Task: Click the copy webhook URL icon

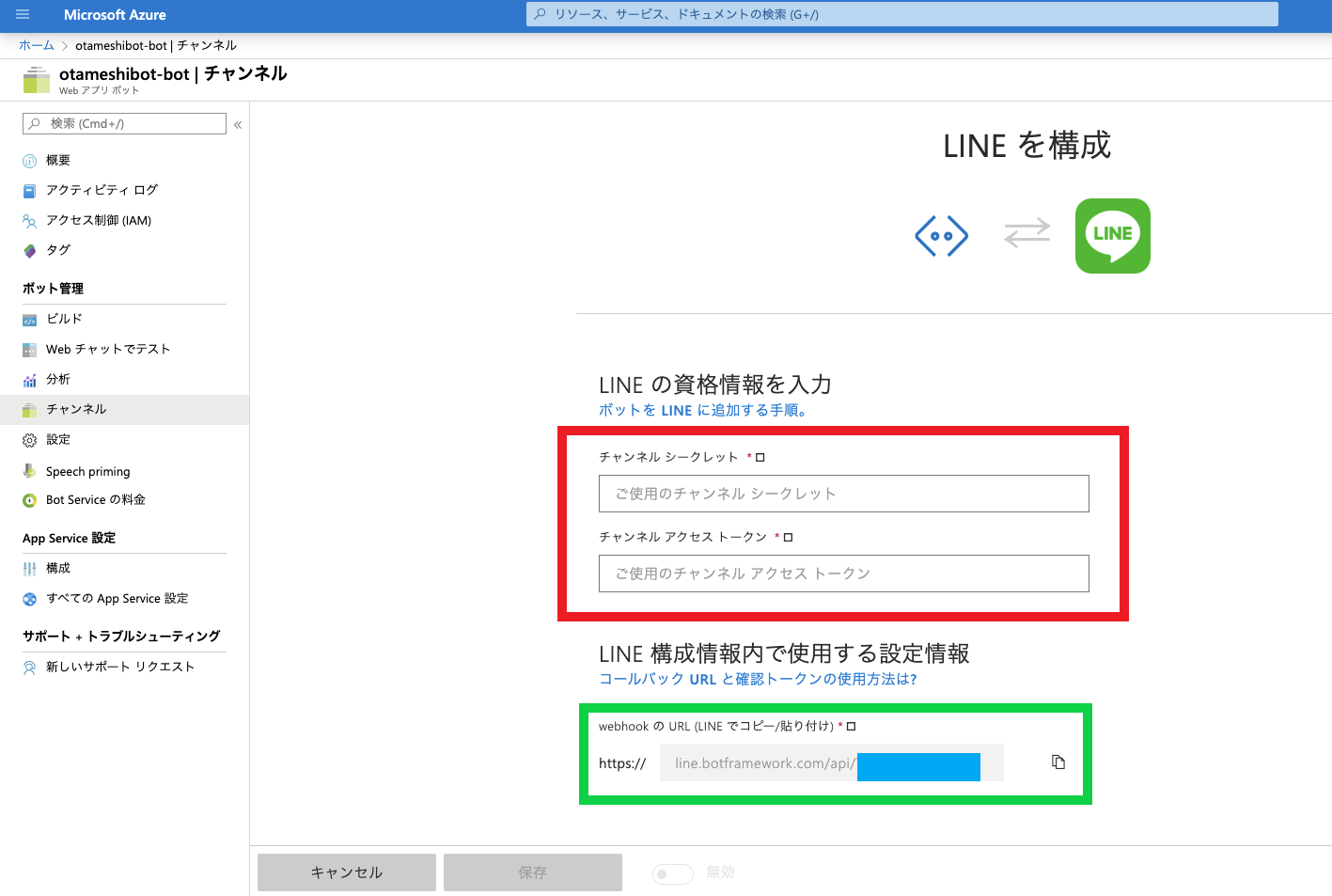Action: (x=1058, y=762)
